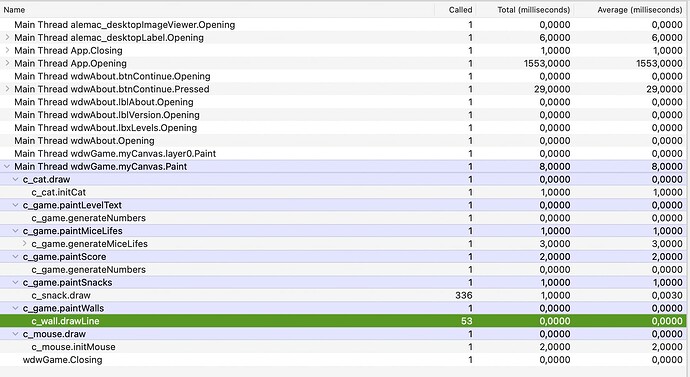Click 3,0000 total for generateMiceLifes

coord(555,243)
